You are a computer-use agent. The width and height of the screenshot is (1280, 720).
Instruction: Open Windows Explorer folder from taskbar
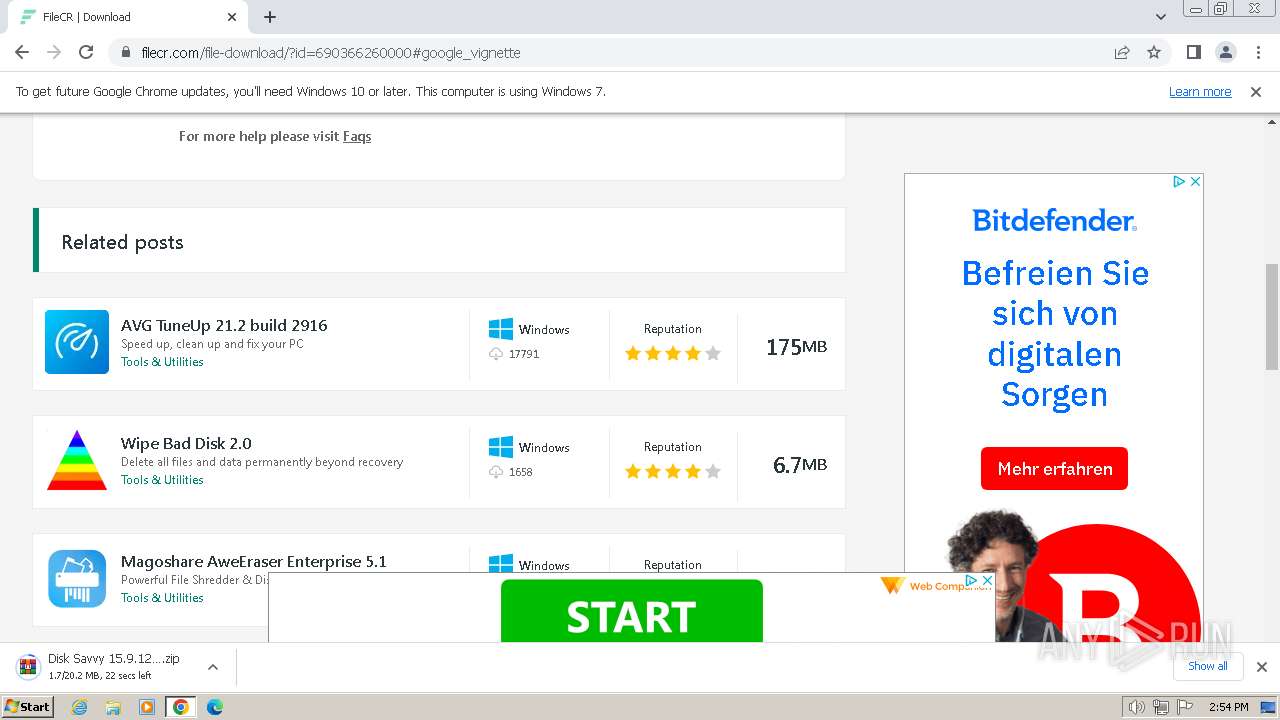click(113, 707)
